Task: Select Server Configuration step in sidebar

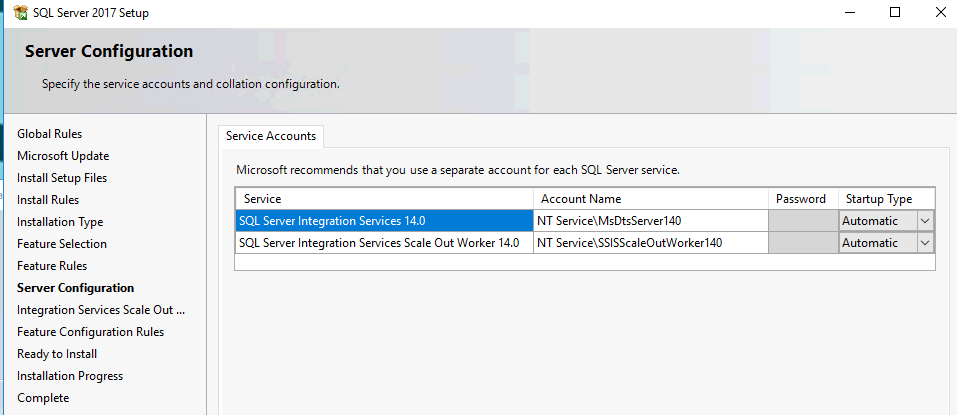Action: click(x=76, y=287)
